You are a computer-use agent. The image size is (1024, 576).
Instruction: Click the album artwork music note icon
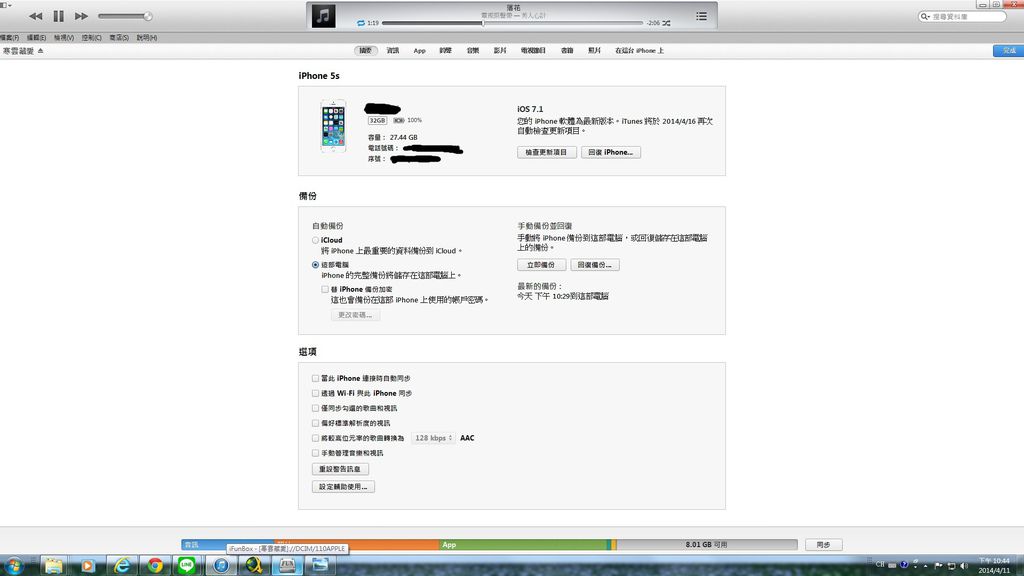click(323, 16)
